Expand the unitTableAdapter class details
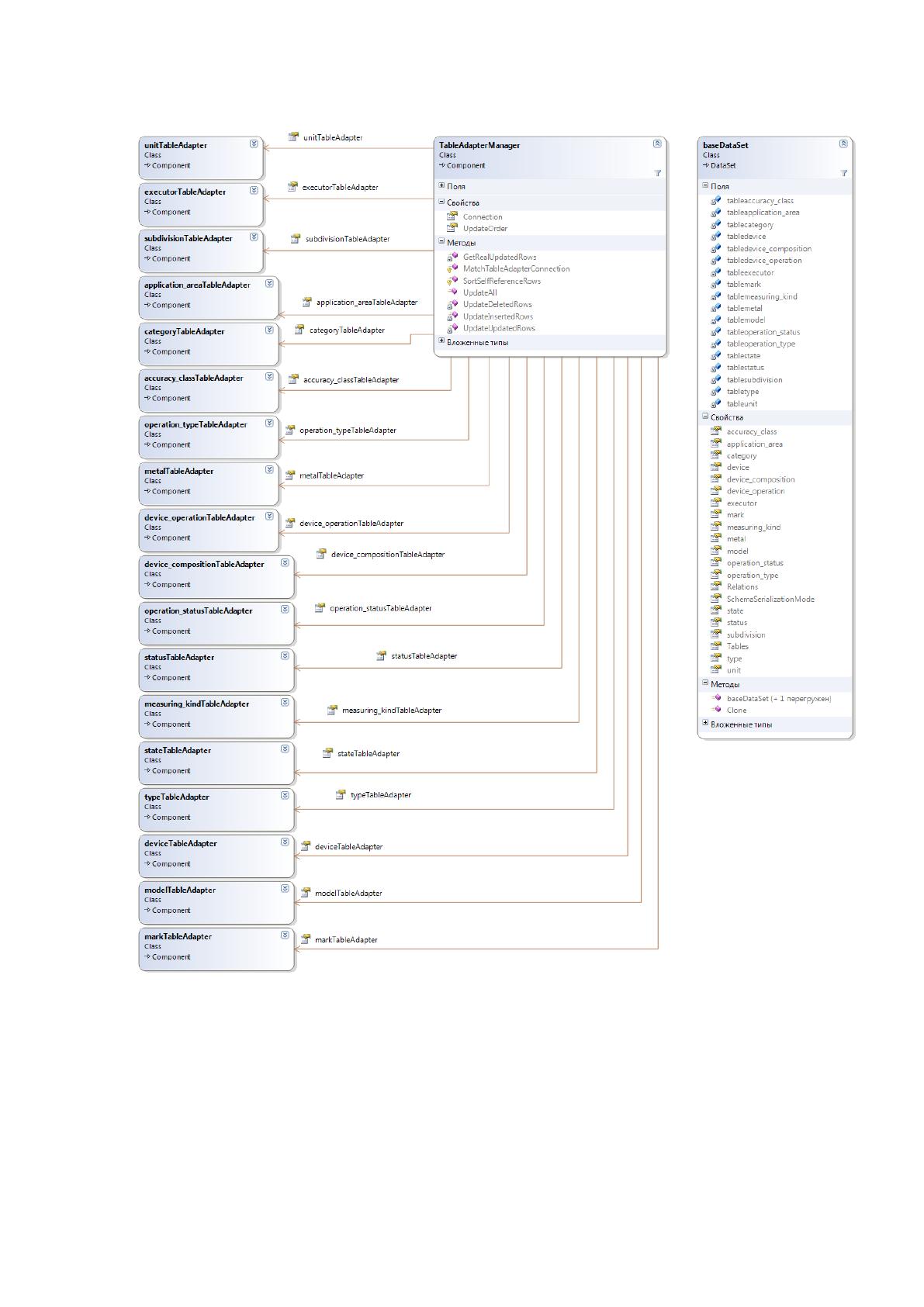 tap(254, 143)
